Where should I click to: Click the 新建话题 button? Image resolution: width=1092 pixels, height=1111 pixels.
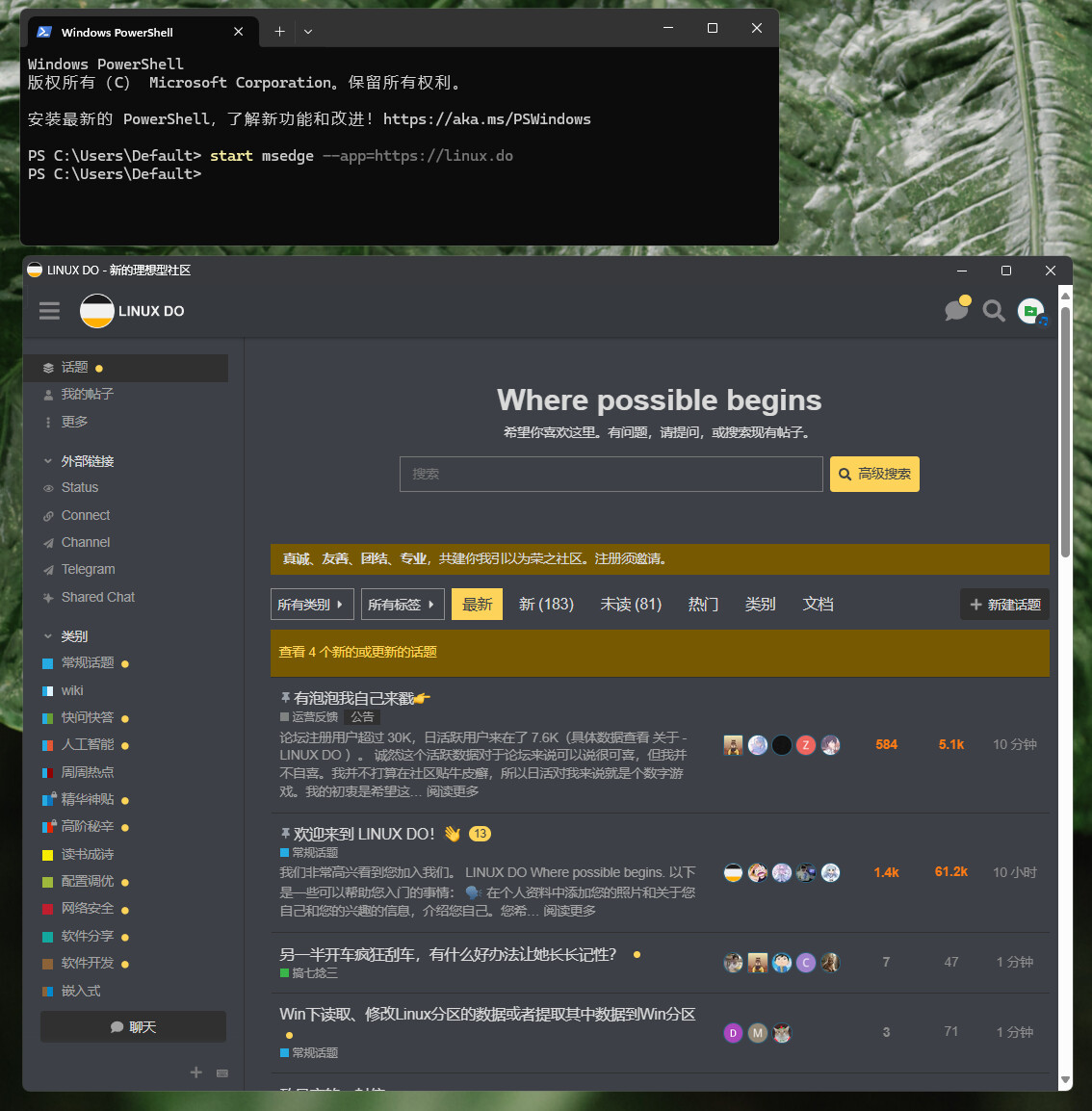click(1004, 605)
